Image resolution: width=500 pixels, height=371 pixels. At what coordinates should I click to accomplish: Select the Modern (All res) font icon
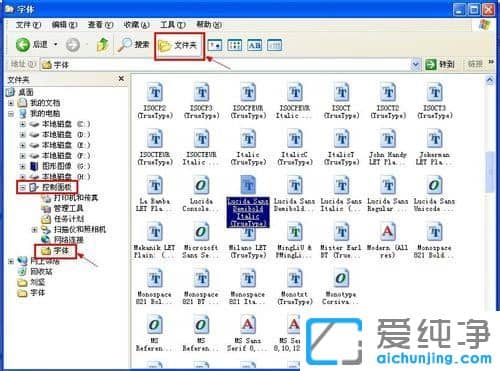(387, 232)
